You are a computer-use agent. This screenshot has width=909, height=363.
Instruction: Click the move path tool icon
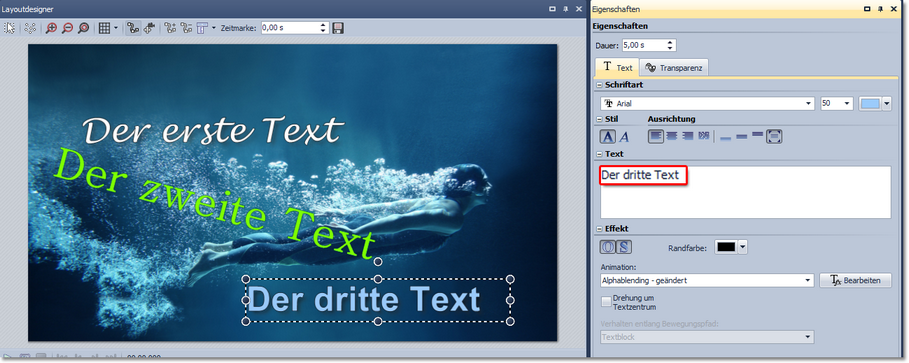tap(149, 28)
